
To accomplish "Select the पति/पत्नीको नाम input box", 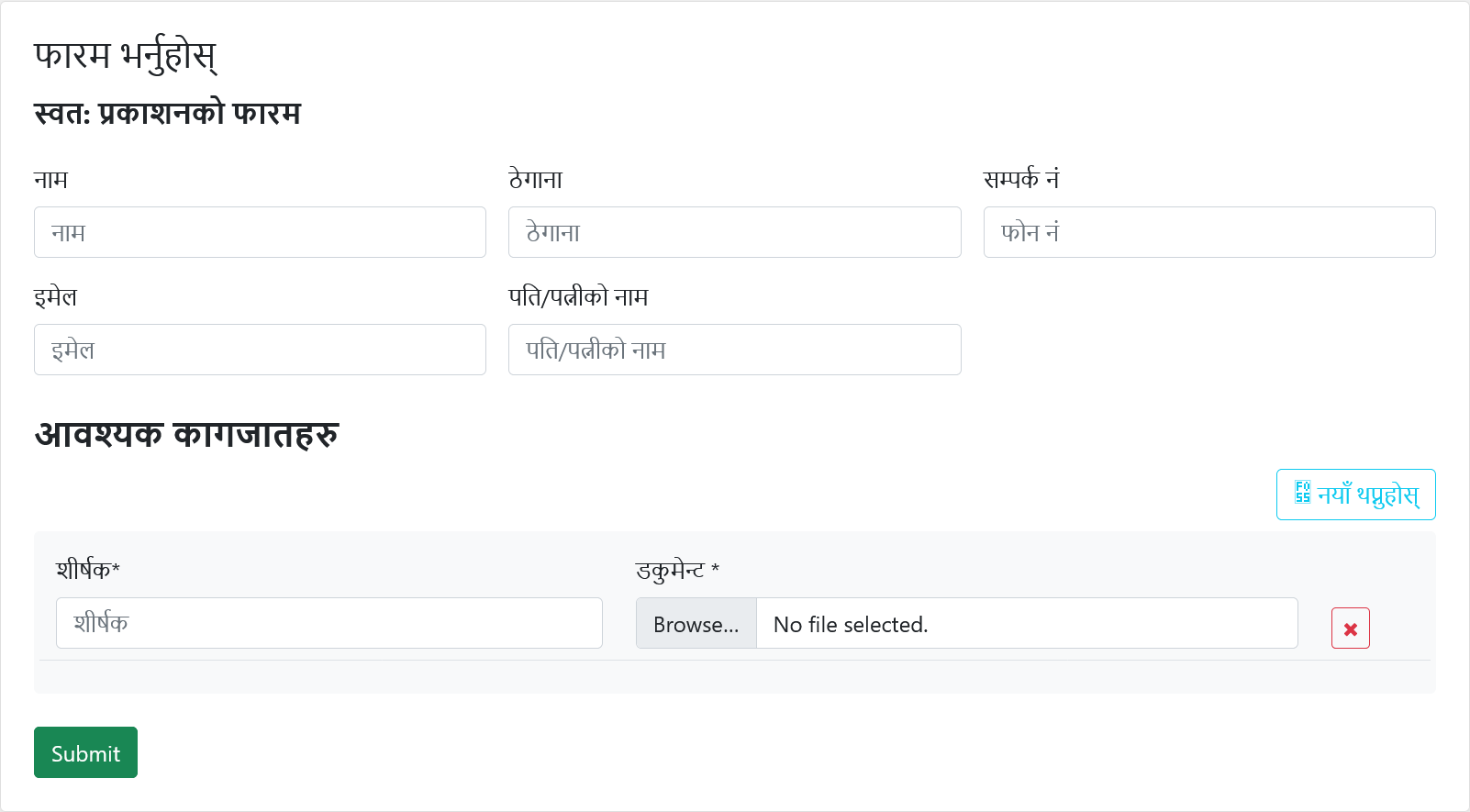I will 734,350.
